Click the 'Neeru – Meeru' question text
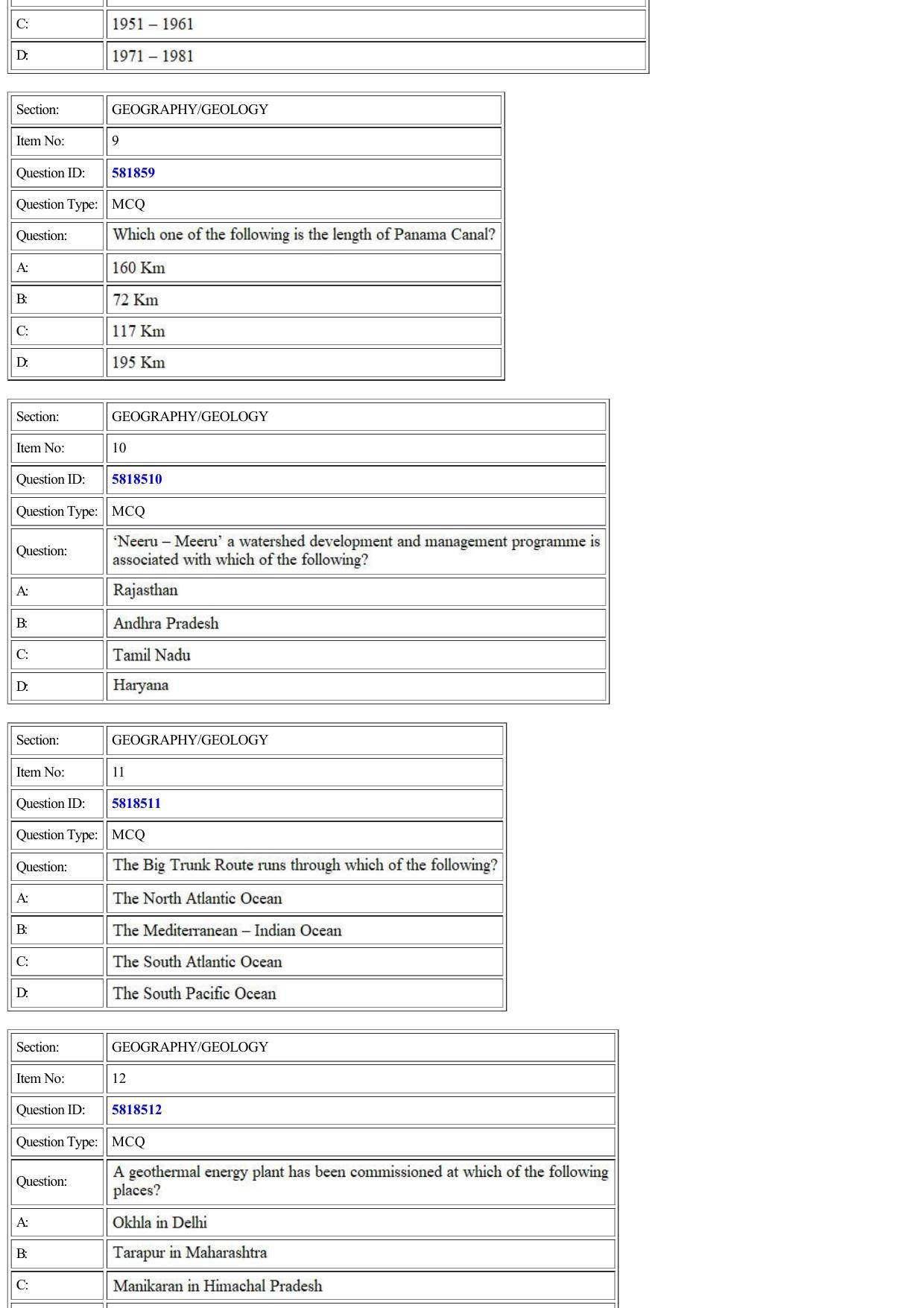 [x=356, y=551]
